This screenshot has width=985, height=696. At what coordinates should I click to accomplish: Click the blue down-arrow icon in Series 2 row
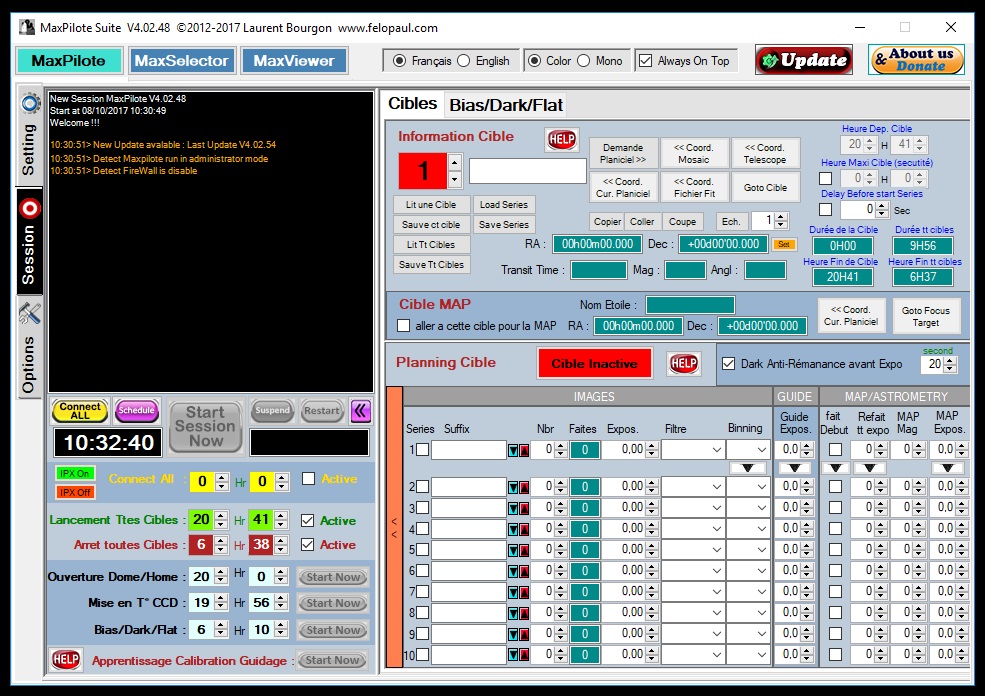pyautogui.click(x=513, y=487)
